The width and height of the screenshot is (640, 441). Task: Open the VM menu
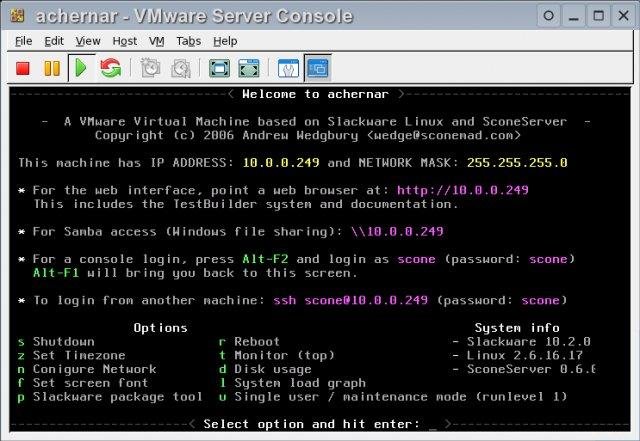(156, 41)
